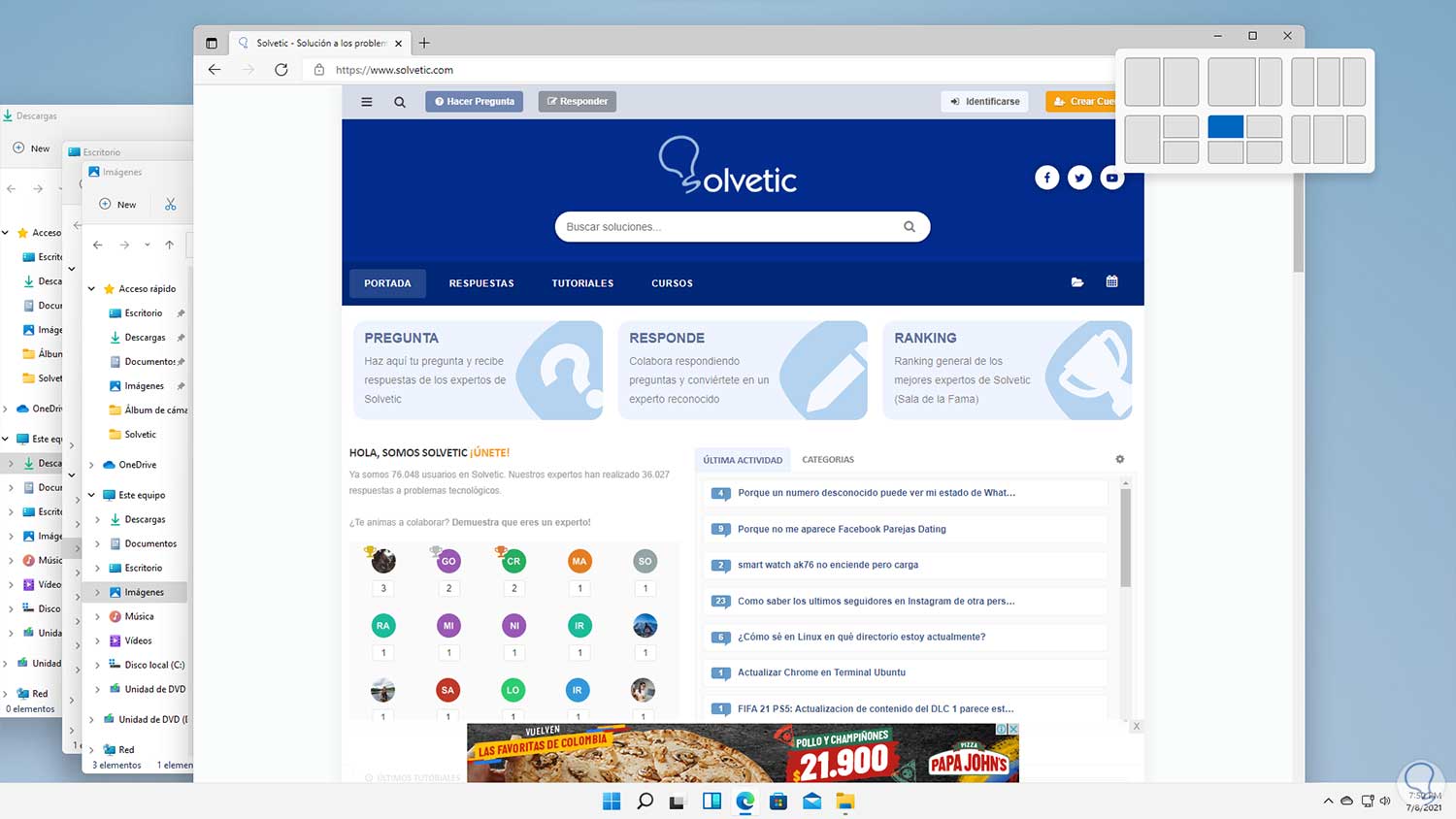Viewport: 1456px width, 819px height.
Task: Open the CURSOS tab
Action: coord(672,283)
